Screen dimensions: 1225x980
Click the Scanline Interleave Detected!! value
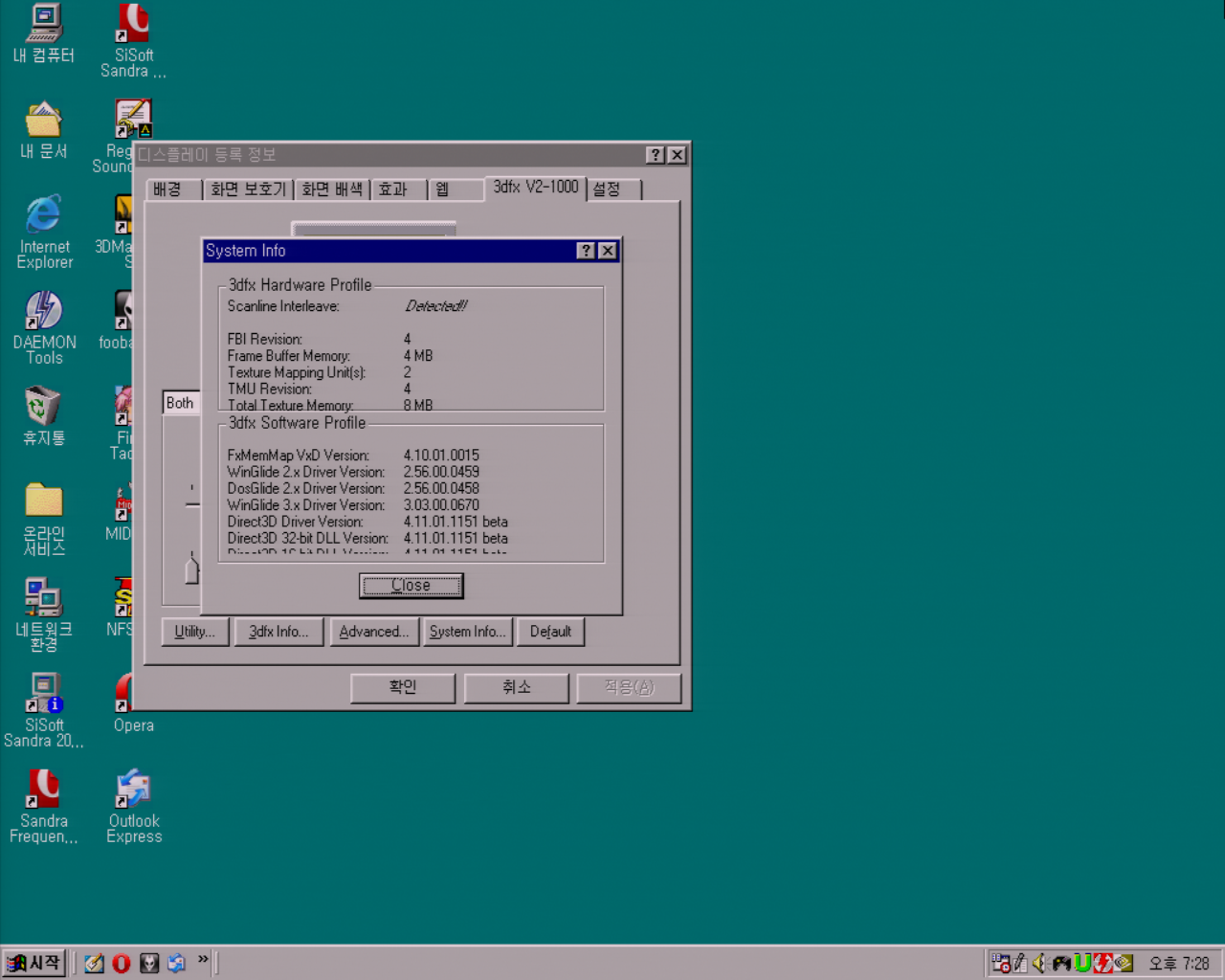tap(435, 306)
